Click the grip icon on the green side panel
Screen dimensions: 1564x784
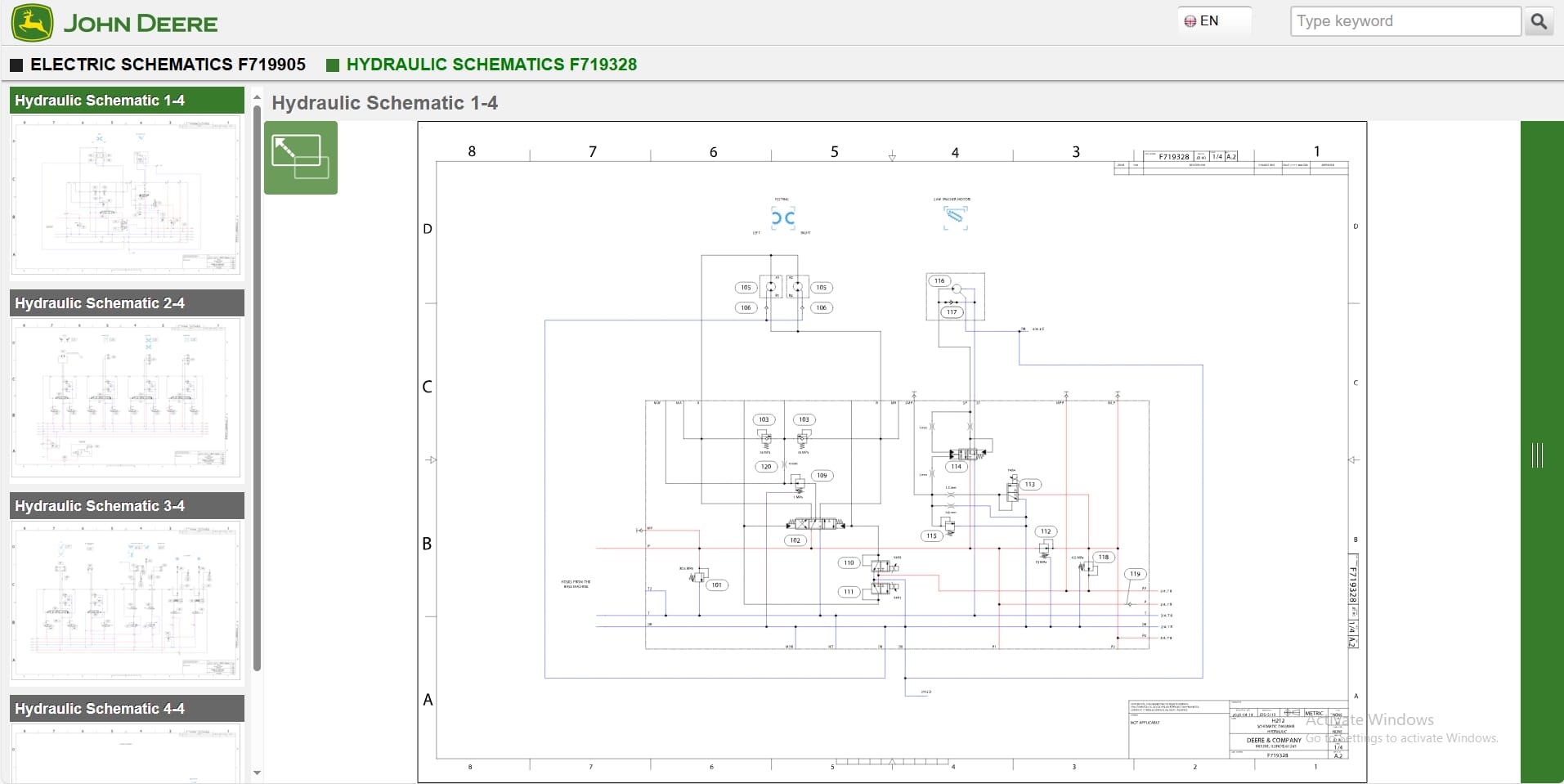(x=1538, y=455)
